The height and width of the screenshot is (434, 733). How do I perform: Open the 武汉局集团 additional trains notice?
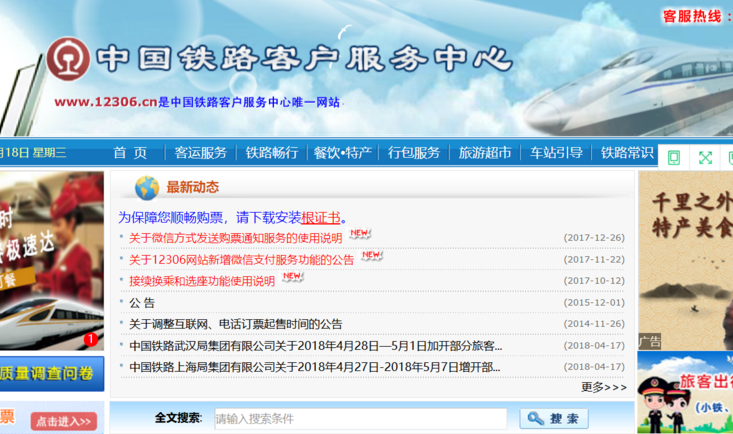coord(316,346)
